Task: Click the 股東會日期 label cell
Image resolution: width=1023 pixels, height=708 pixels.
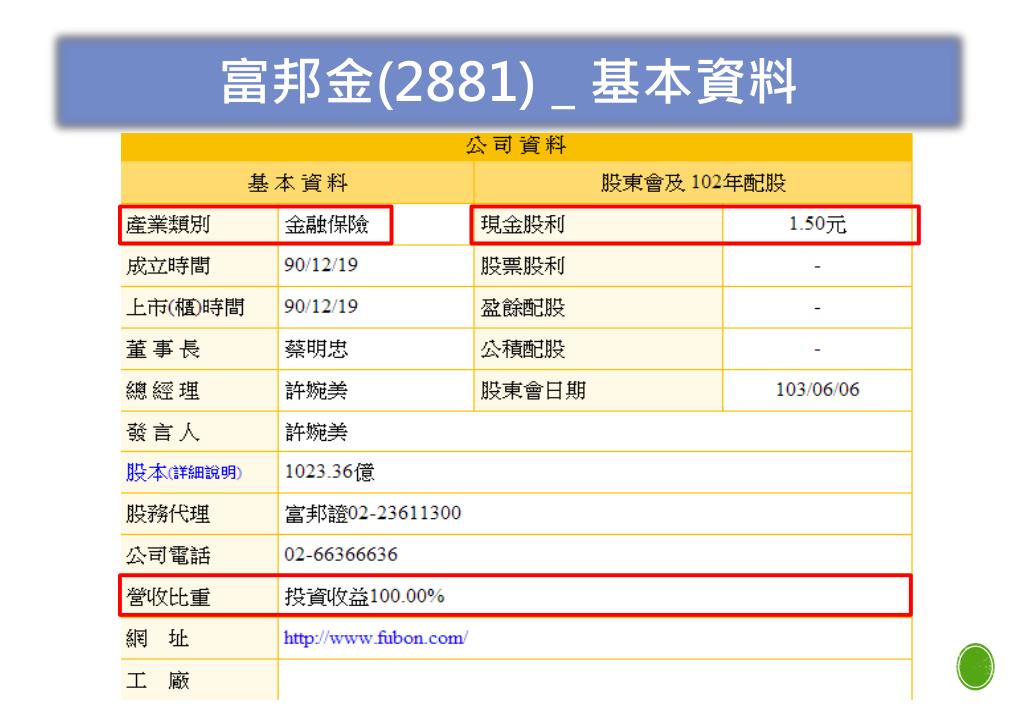Action: coord(598,391)
